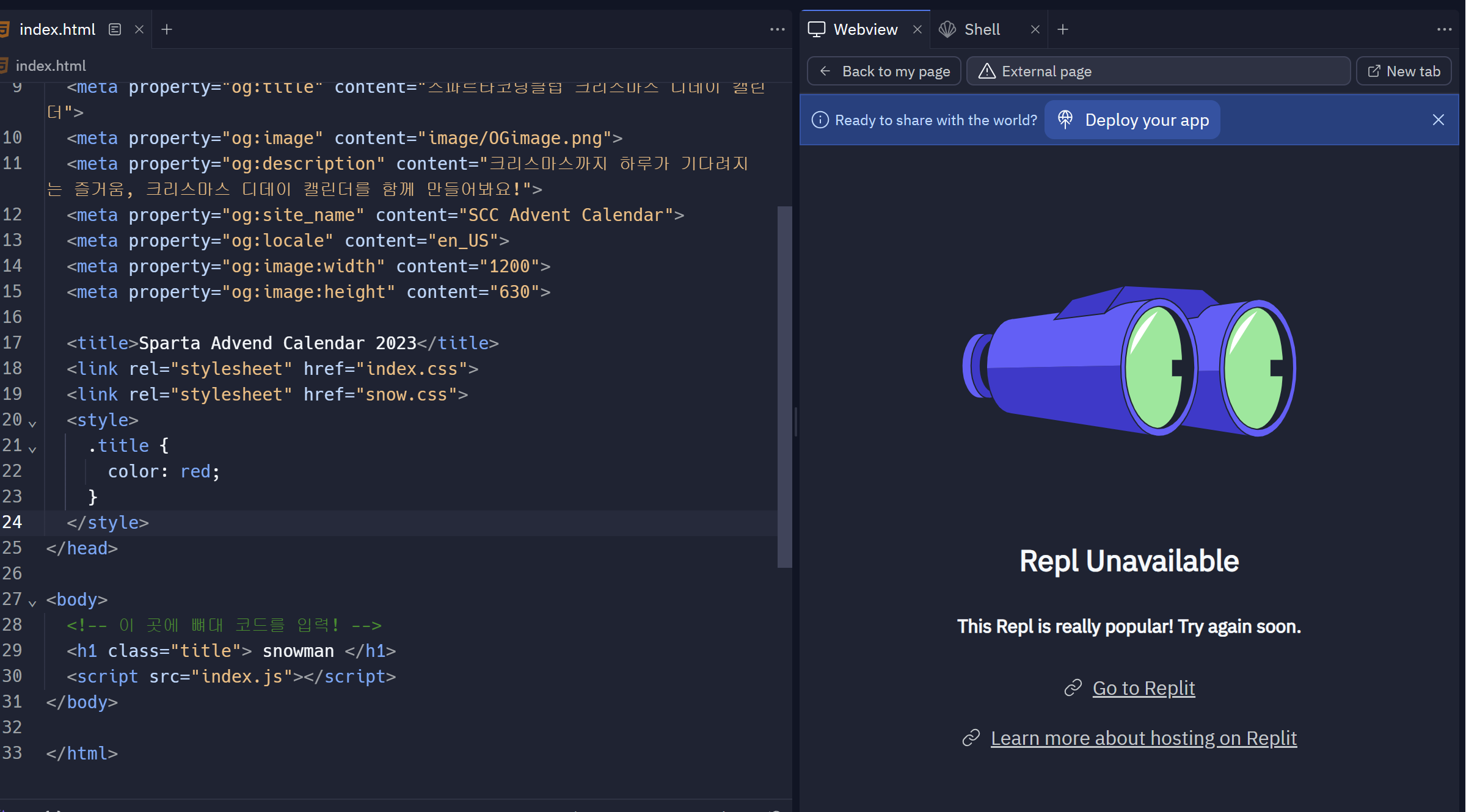Close the Webview tab
Screen dimensions: 1466x812
pos(917,29)
